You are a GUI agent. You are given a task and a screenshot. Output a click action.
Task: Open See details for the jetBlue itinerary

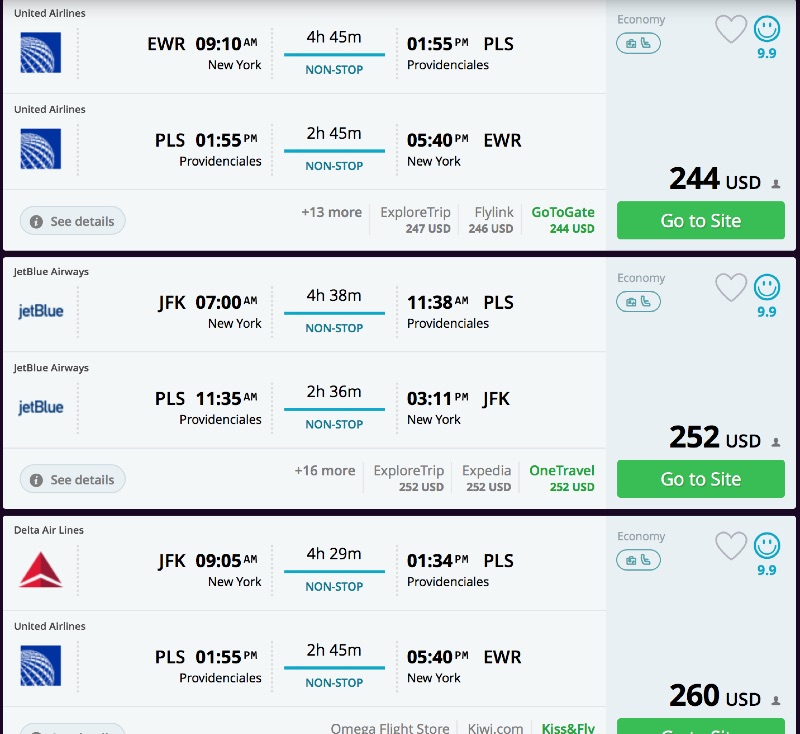(x=71, y=479)
